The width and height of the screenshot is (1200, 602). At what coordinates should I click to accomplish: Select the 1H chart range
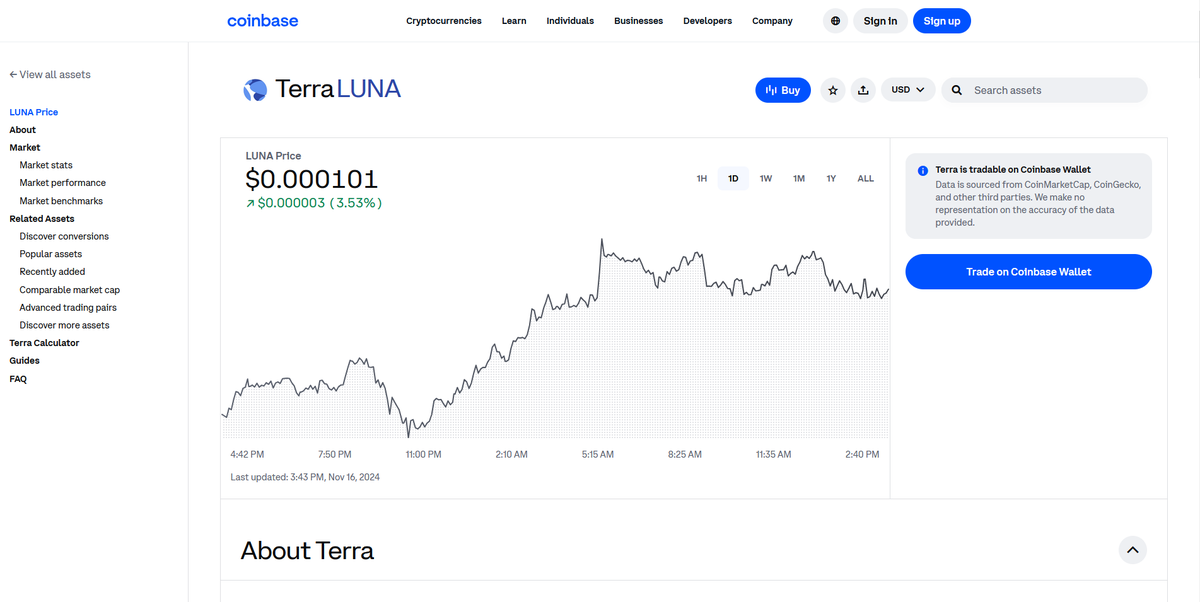click(702, 179)
